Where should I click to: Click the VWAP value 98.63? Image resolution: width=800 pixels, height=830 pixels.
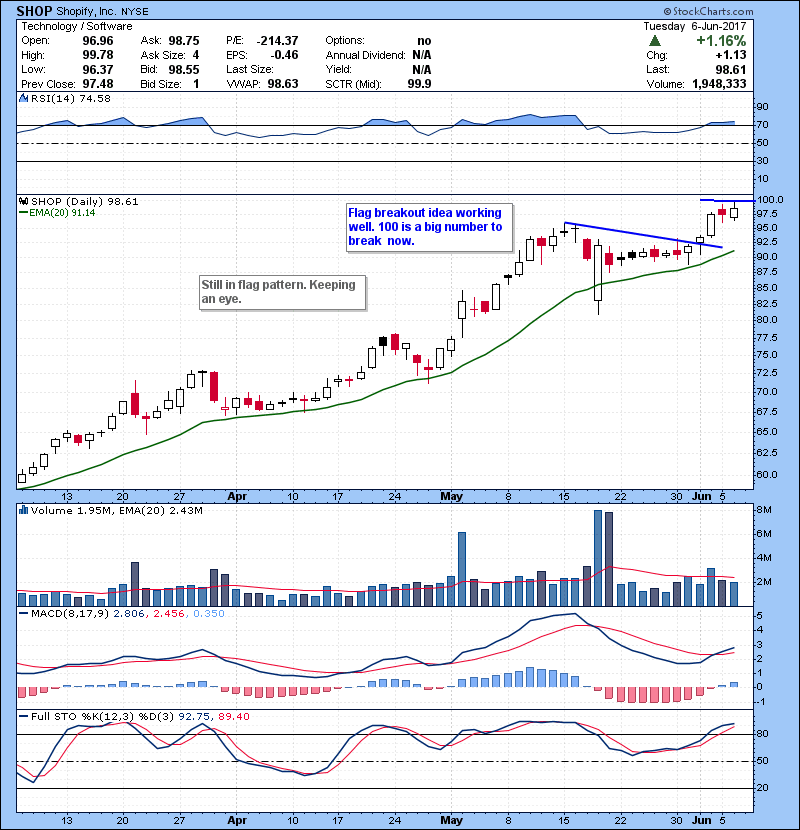[x=283, y=84]
